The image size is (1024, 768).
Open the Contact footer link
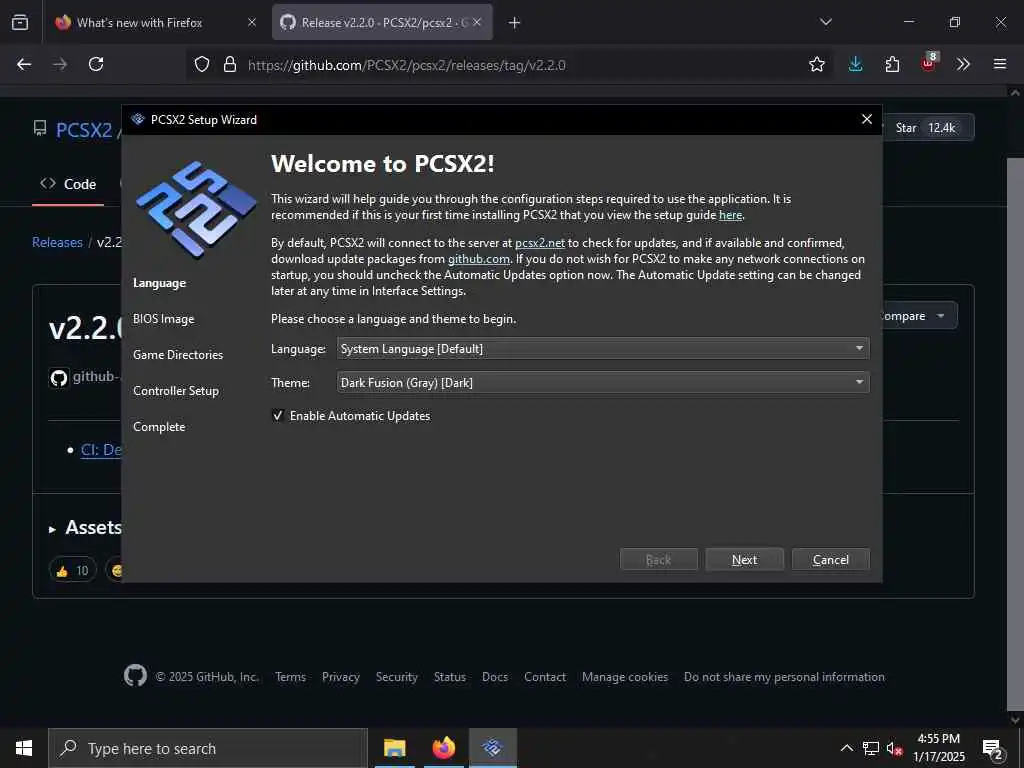click(x=545, y=677)
